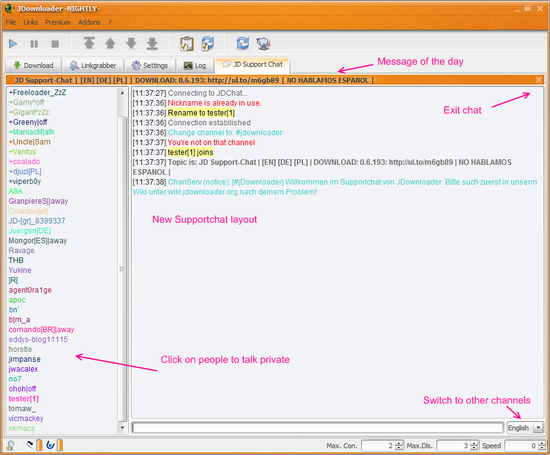Click user viperb0y in user list
This screenshot has height=455, width=550.
25,181
